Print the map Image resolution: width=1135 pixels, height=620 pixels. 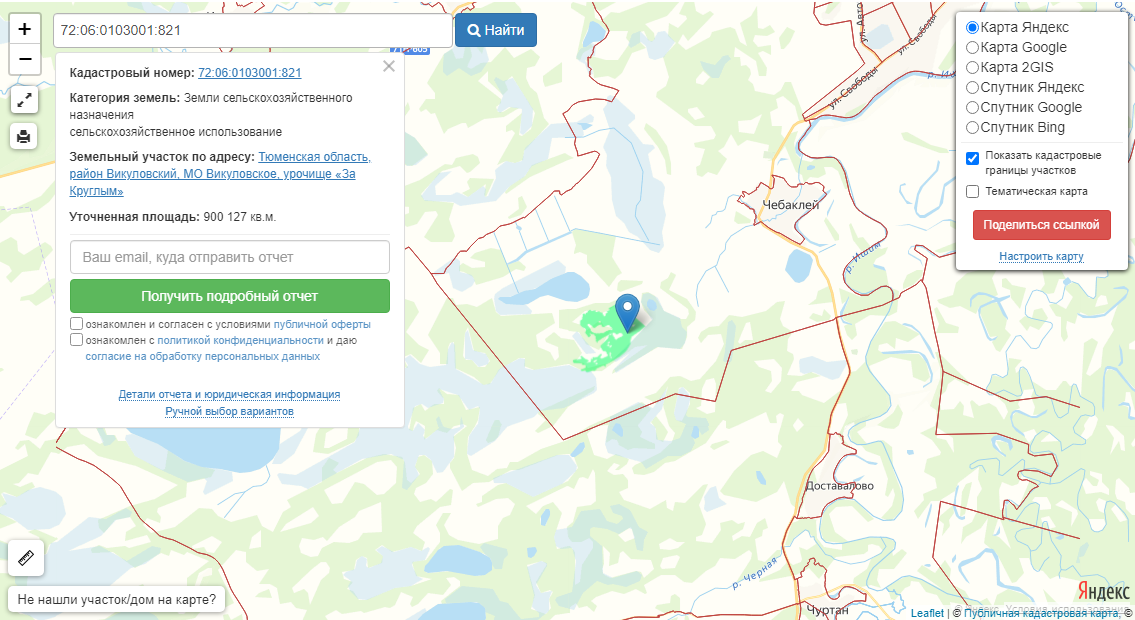[24, 136]
